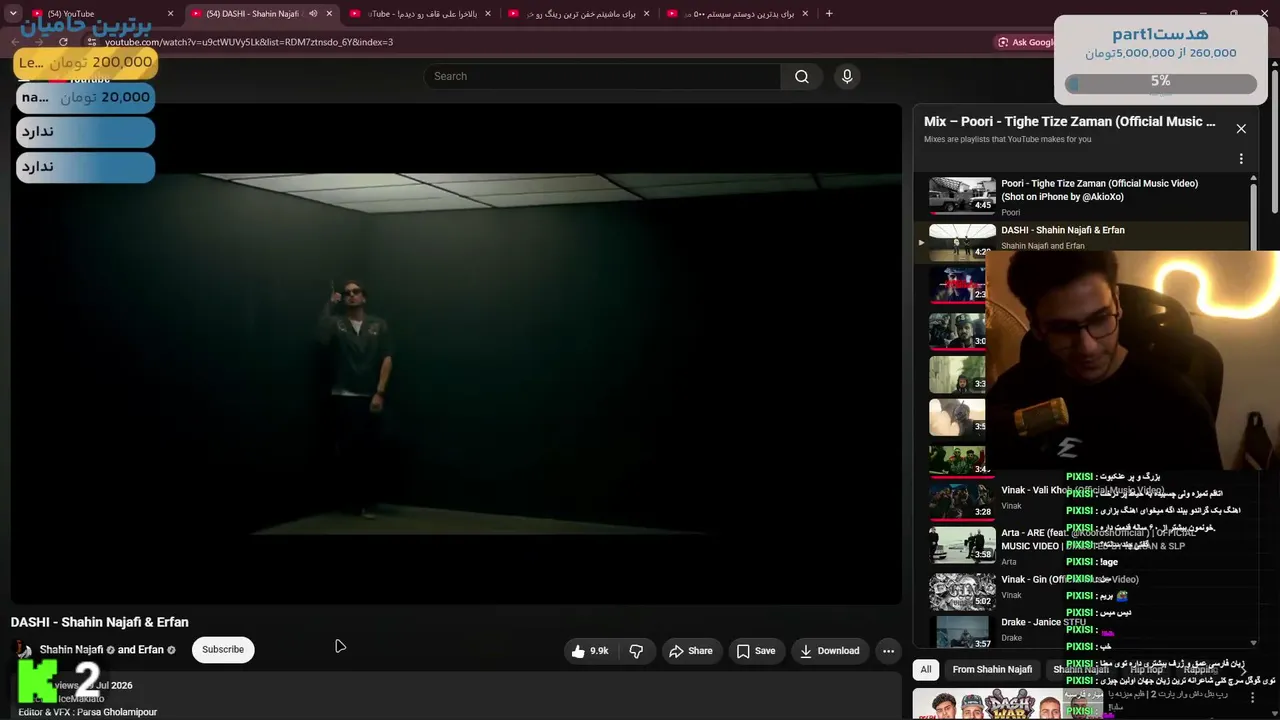Select the 'All' filter chip
The width and height of the screenshot is (1280, 720).
click(x=926, y=669)
